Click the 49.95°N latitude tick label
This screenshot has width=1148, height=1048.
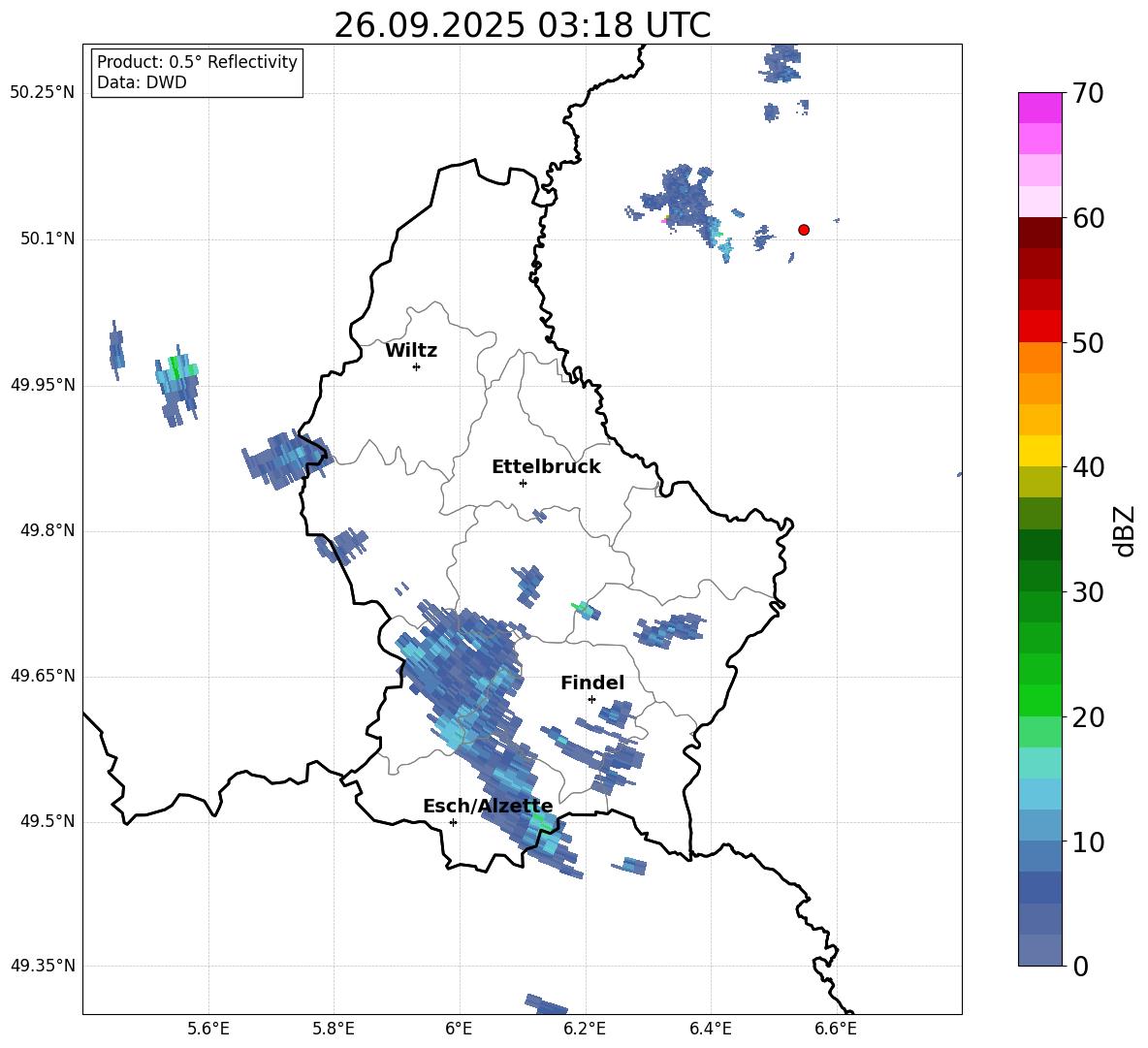click(x=44, y=386)
